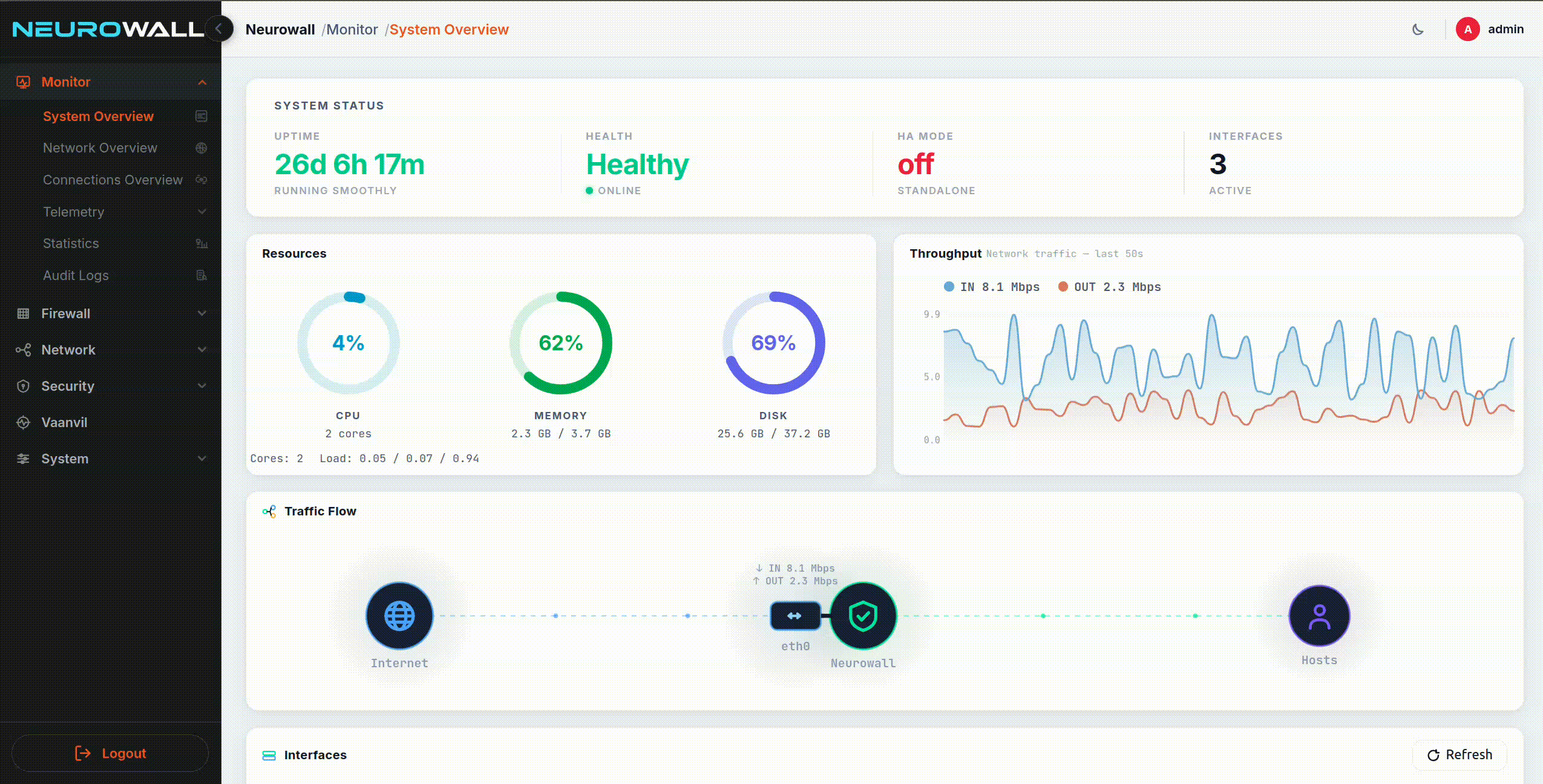Click the HA Mode off value
The width and height of the screenshot is (1543, 784).
pyautogui.click(x=916, y=165)
